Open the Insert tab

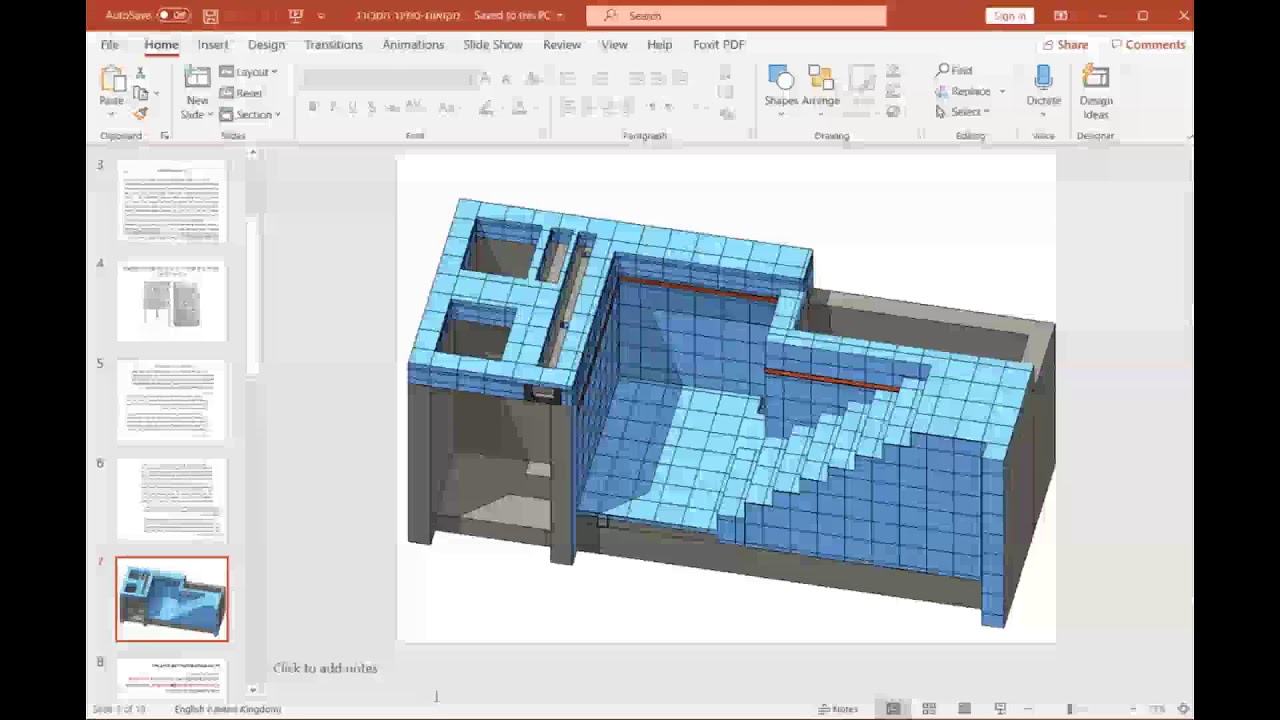point(213,45)
